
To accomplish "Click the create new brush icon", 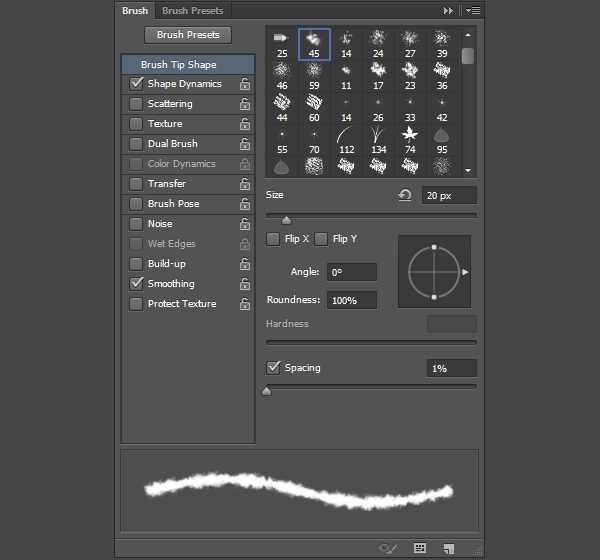I will 449,548.
